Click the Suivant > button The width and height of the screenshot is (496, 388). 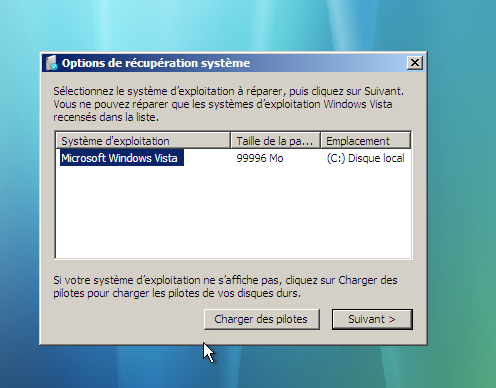click(372, 319)
